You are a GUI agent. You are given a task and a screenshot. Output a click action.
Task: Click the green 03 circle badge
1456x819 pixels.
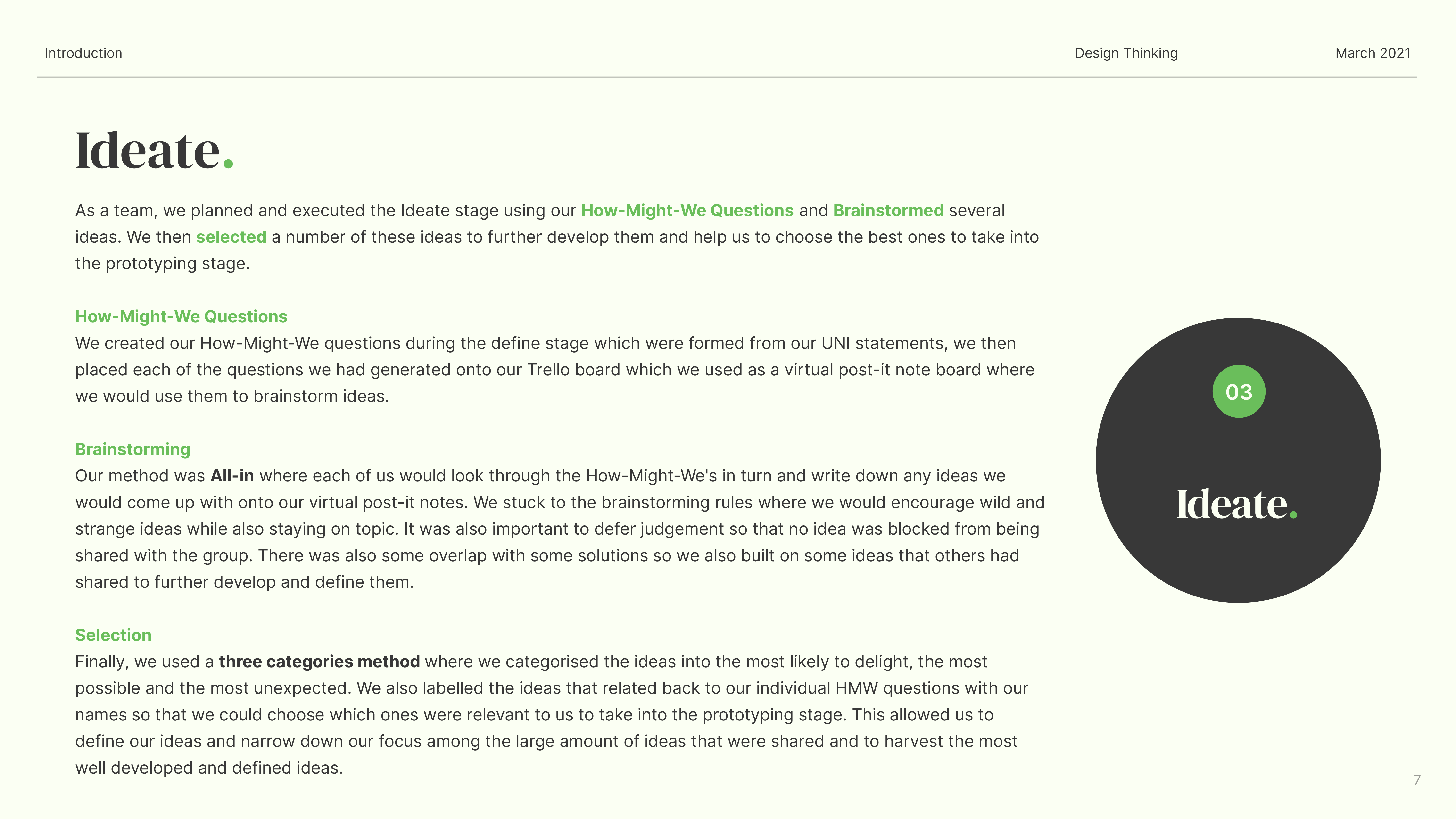pyautogui.click(x=1238, y=392)
